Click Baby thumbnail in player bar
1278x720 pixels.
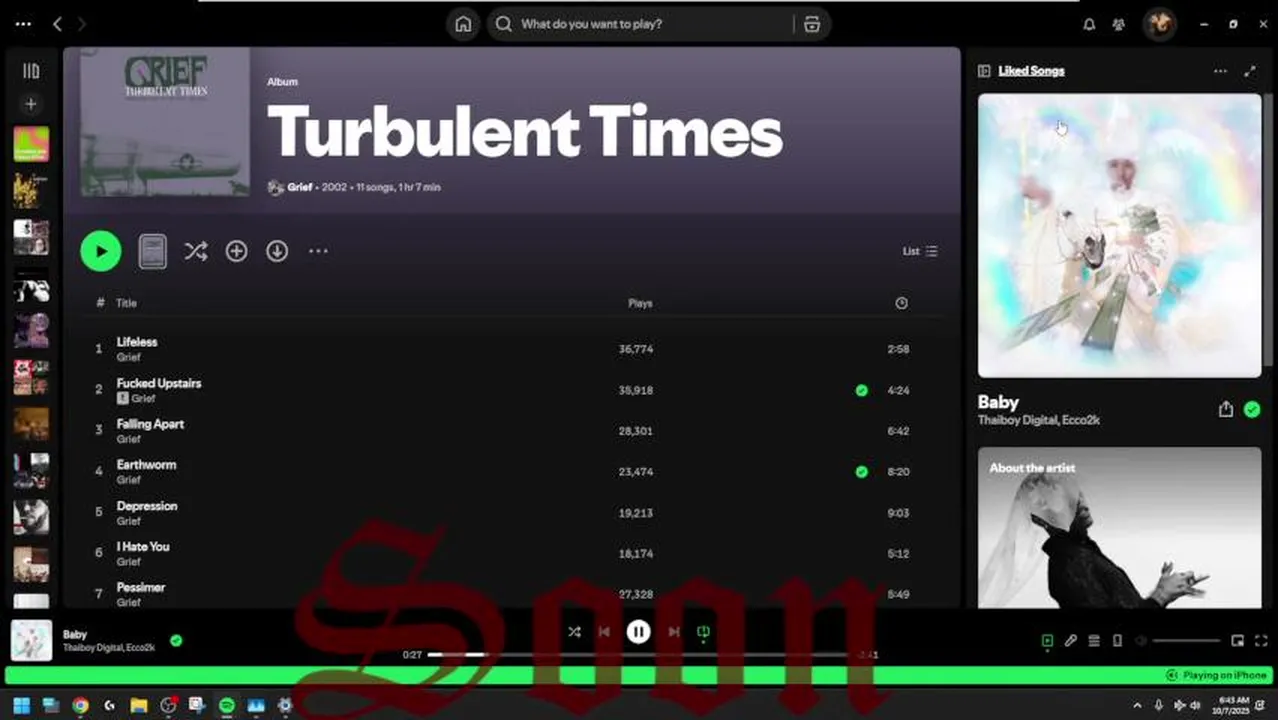pyautogui.click(x=31, y=641)
